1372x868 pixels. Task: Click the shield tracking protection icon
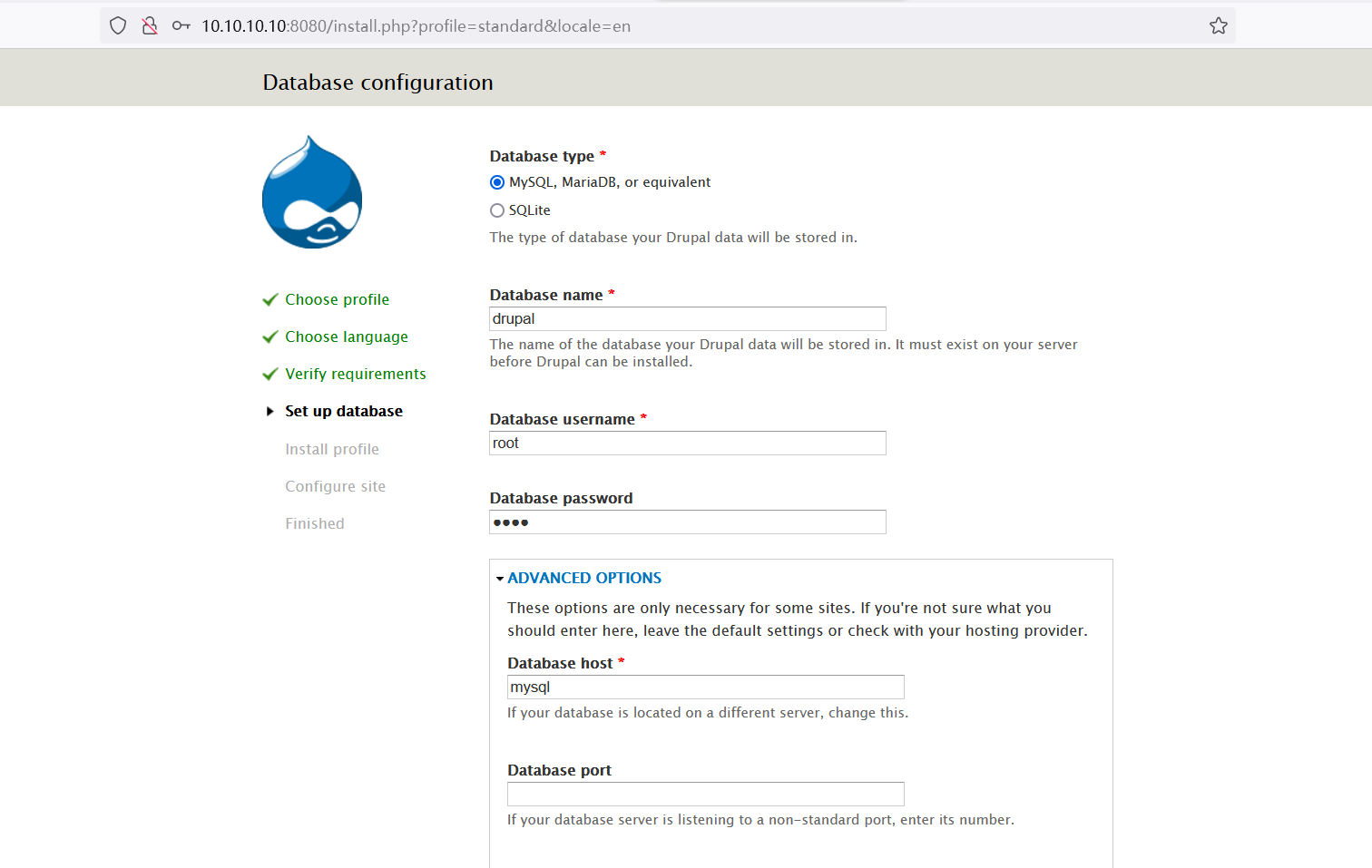coord(118,26)
